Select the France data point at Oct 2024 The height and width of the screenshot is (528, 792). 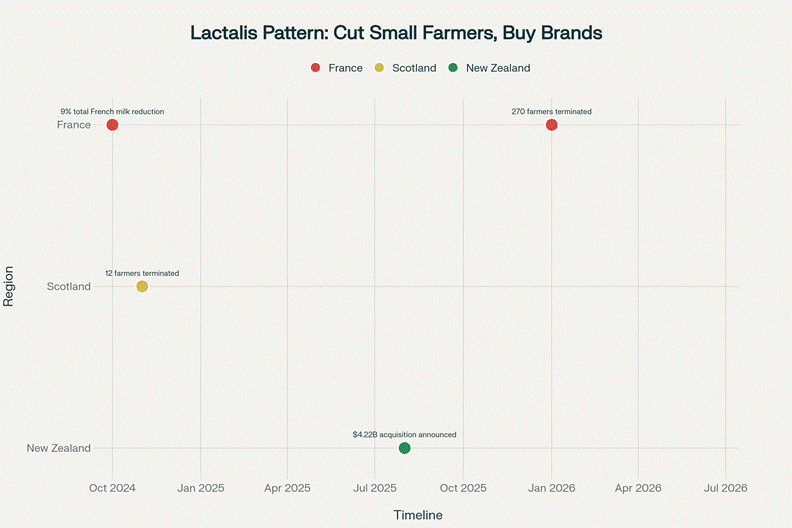(112, 125)
